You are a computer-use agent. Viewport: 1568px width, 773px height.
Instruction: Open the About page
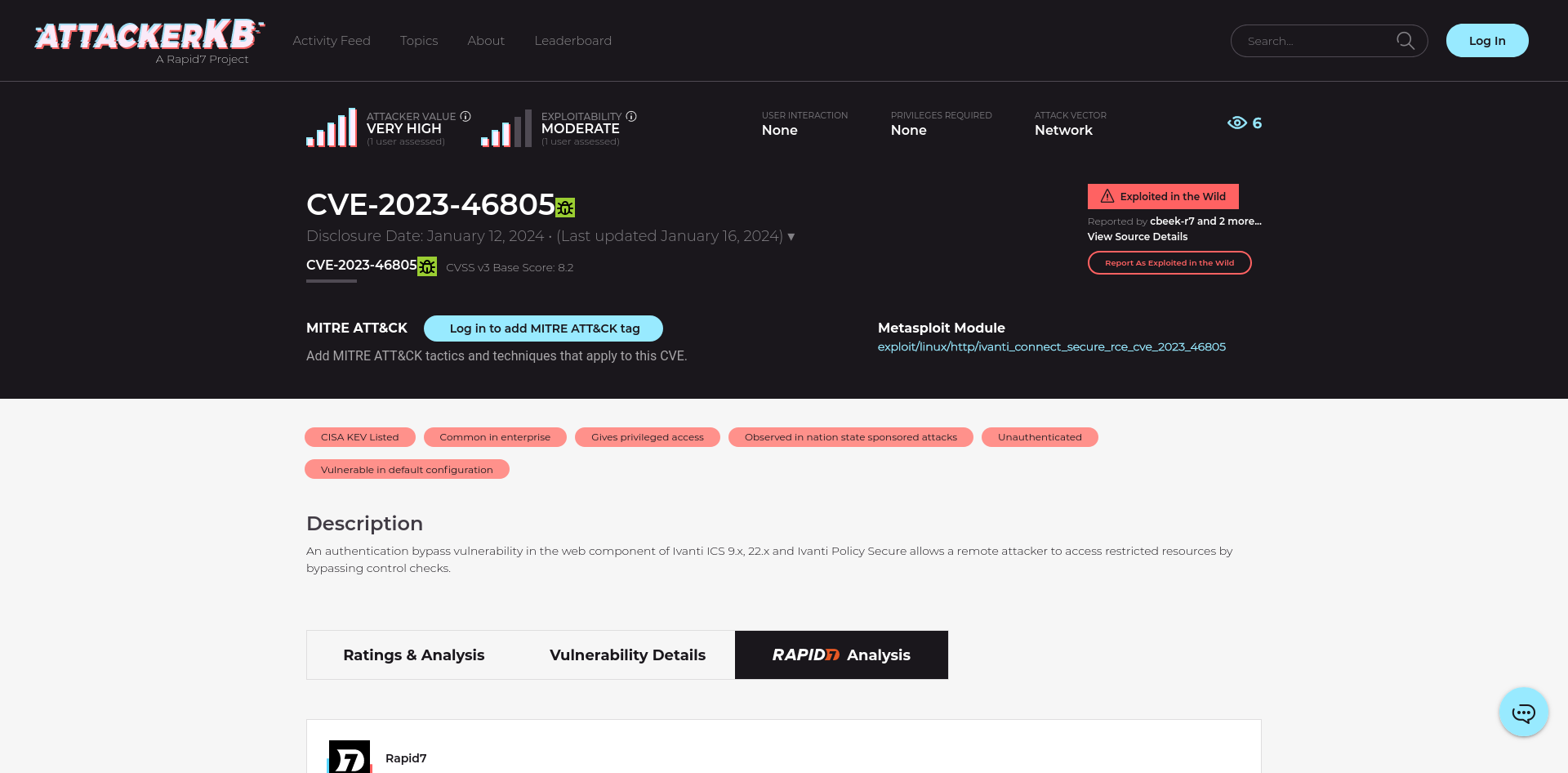pyautogui.click(x=486, y=40)
